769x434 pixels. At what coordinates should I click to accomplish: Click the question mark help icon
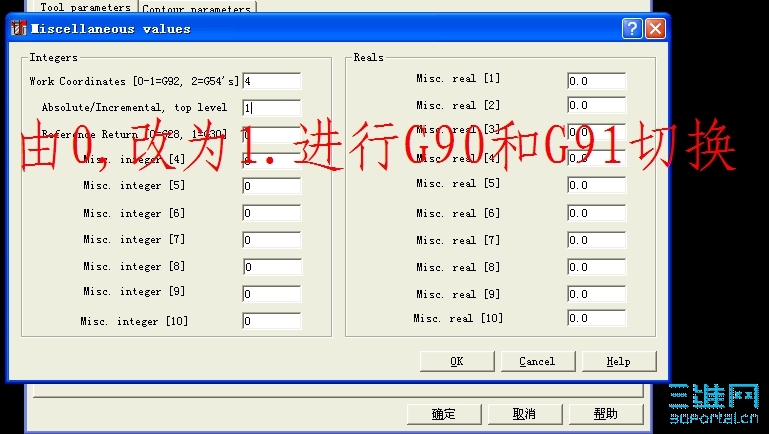[x=632, y=28]
